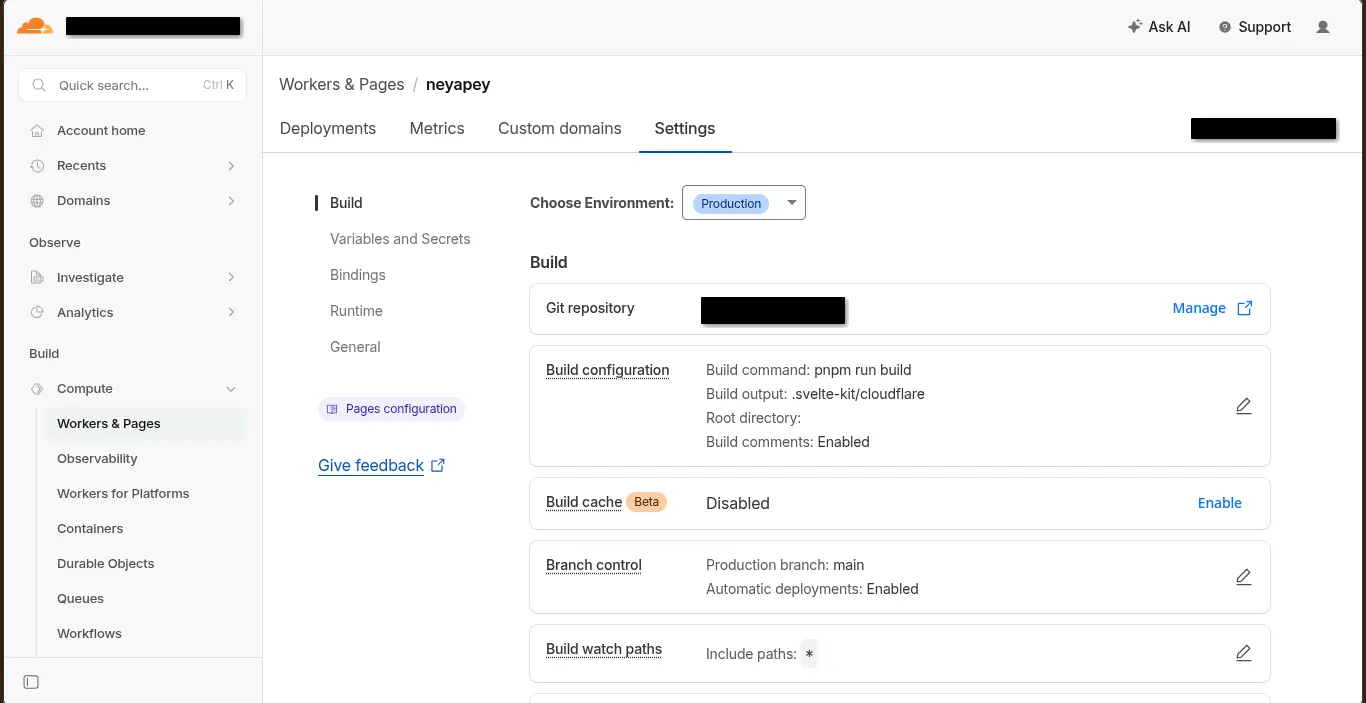This screenshot has height=703, width=1366.
Task: Click Workers & Pages breadcrumb link
Action: click(342, 84)
